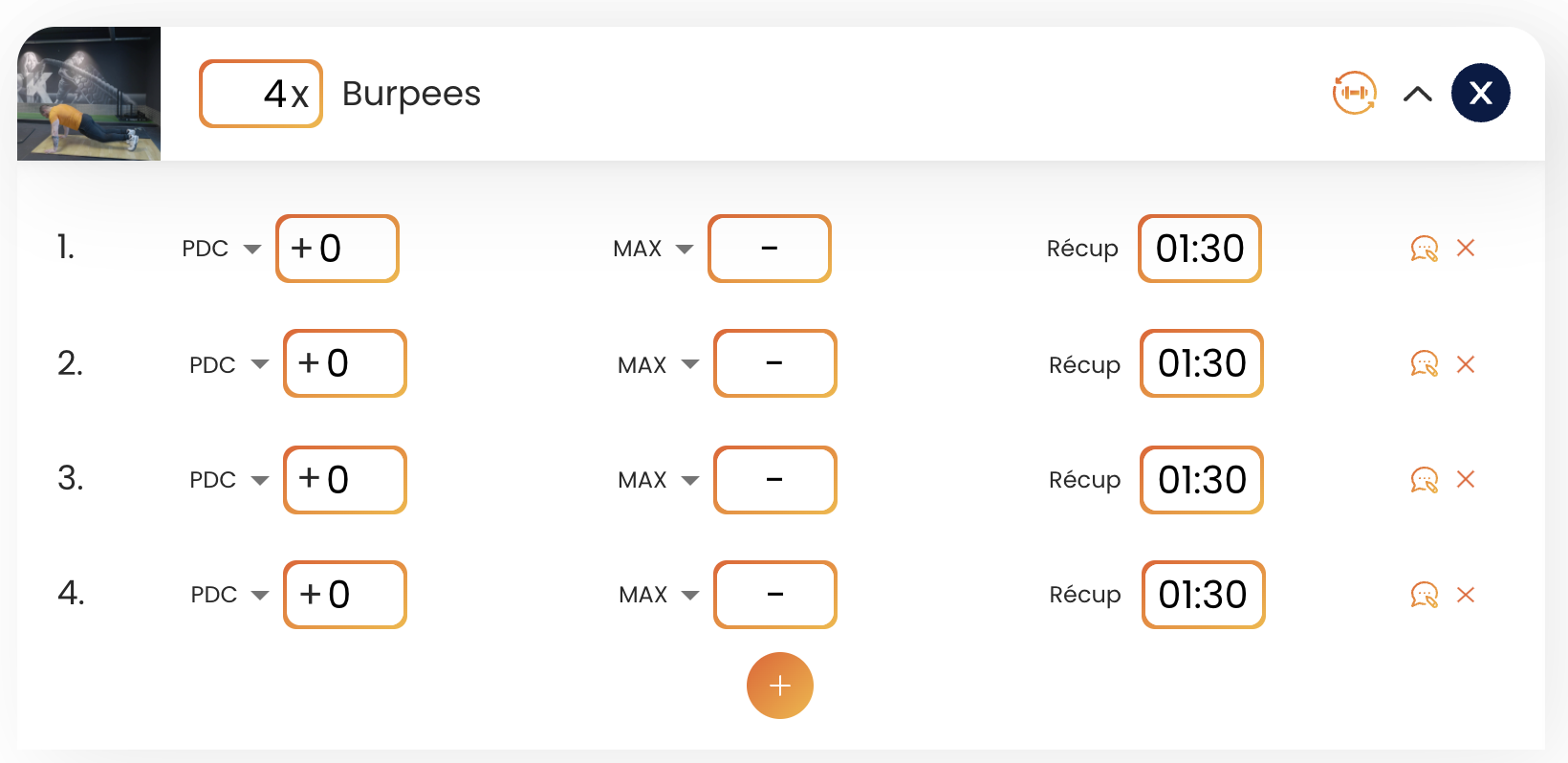Open comment icon for set 1

1425,249
